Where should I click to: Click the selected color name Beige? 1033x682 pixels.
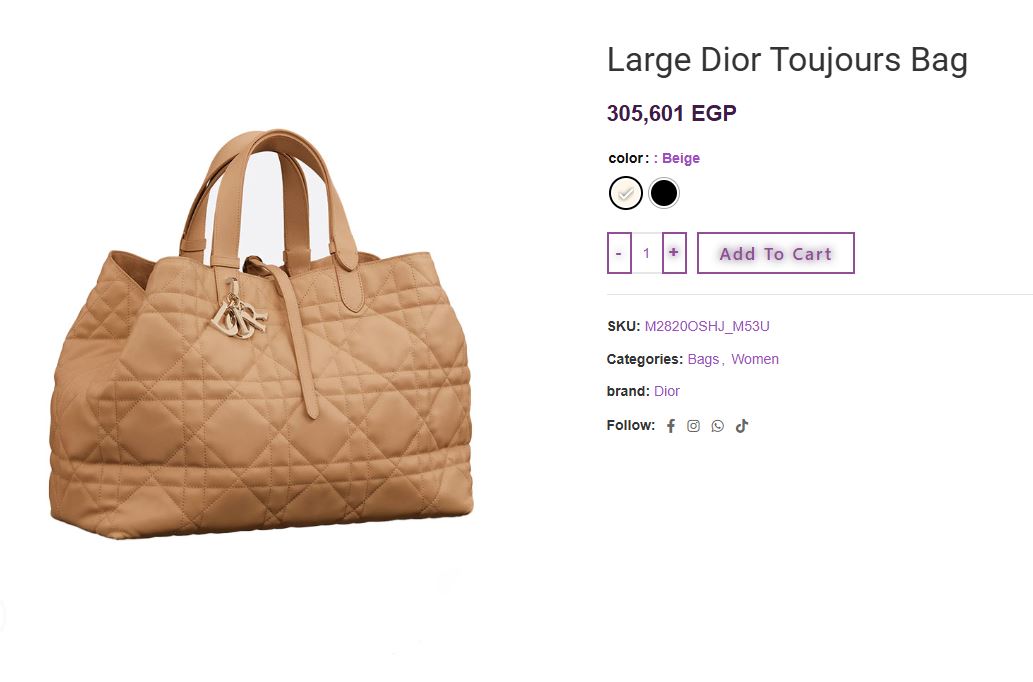pos(681,158)
